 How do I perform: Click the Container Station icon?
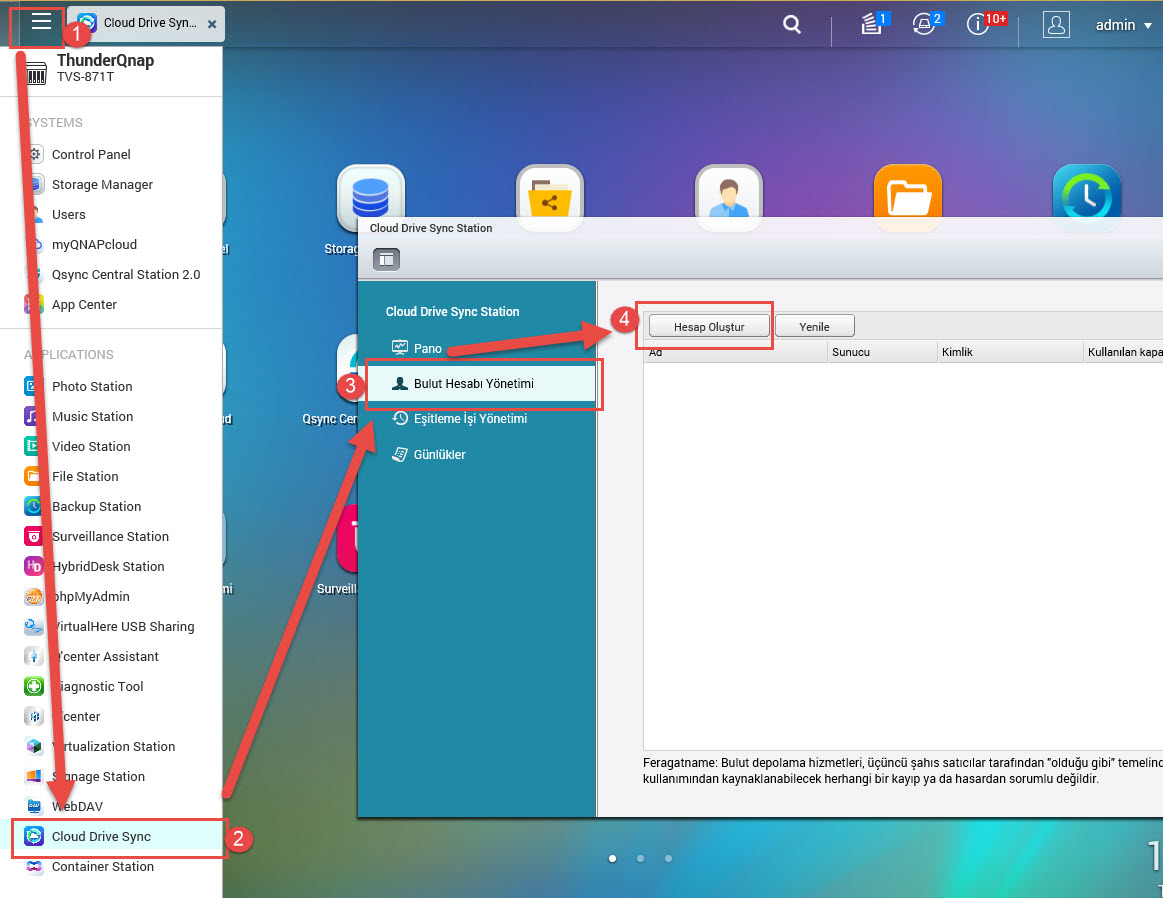(33, 867)
